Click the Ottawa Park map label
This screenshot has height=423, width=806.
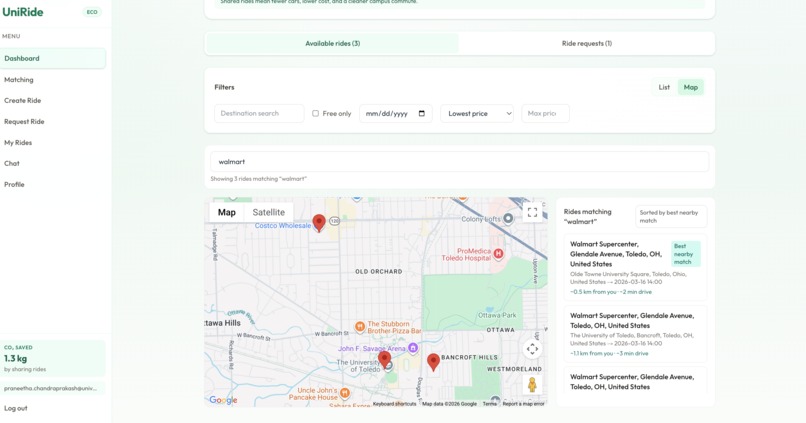497,315
